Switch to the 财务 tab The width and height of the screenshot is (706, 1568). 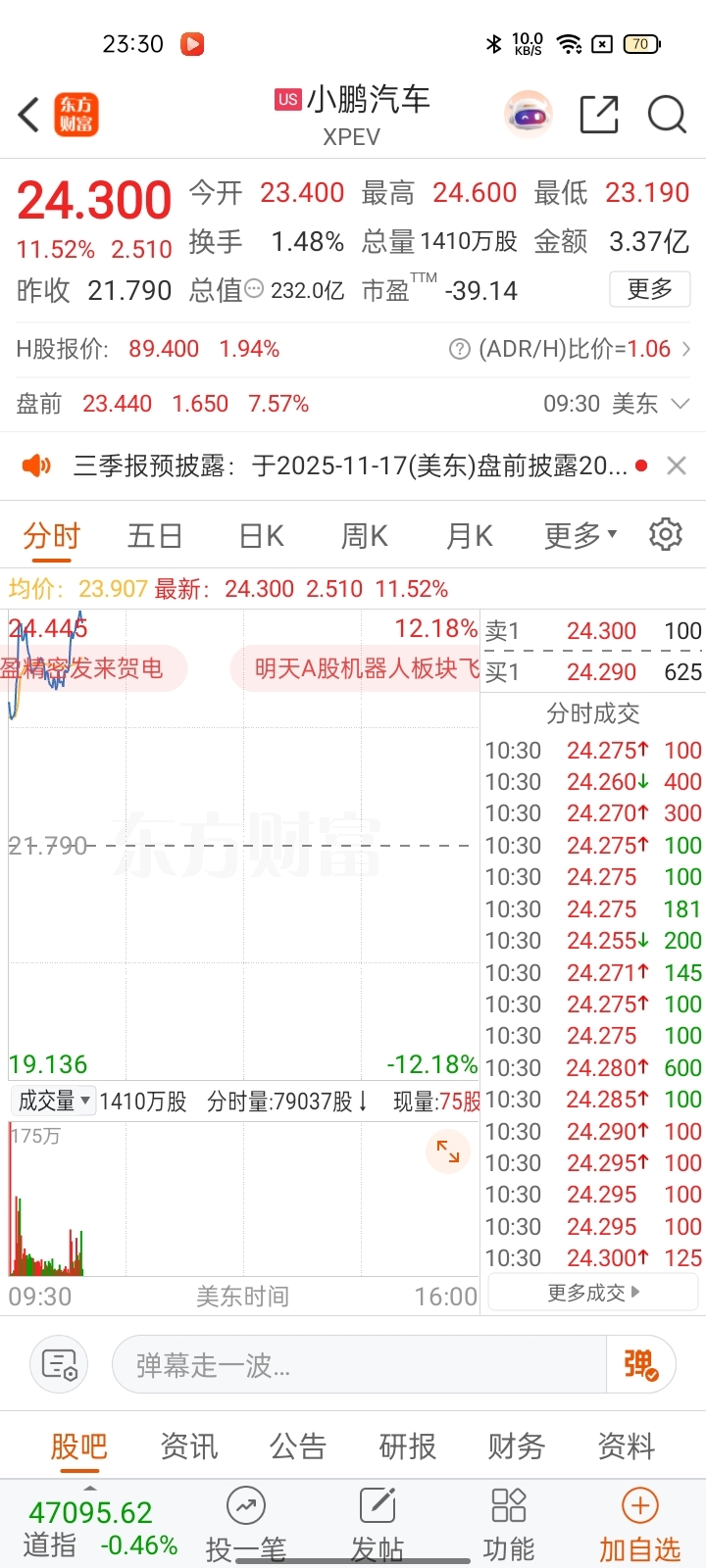click(x=517, y=1446)
